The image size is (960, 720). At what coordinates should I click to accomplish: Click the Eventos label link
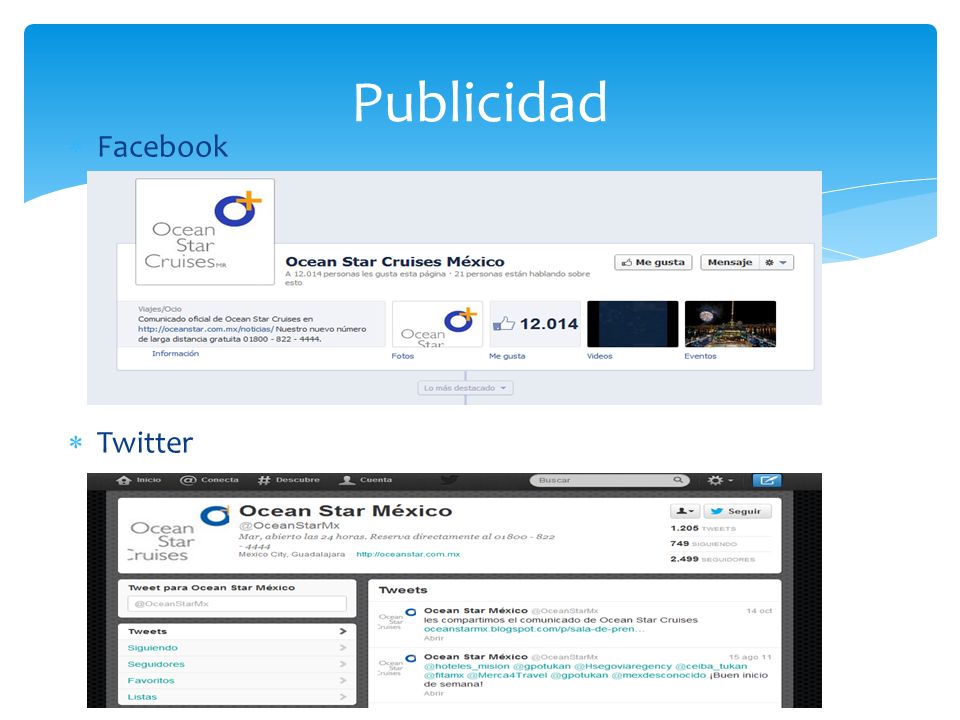click(700, 356)
